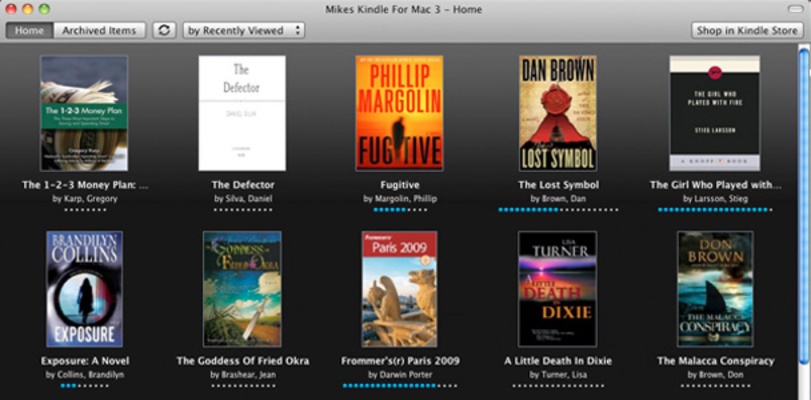Click author text 'by Larsson, Stieg'
Viewport: 811px width, 400px height.
click(715, 199)
